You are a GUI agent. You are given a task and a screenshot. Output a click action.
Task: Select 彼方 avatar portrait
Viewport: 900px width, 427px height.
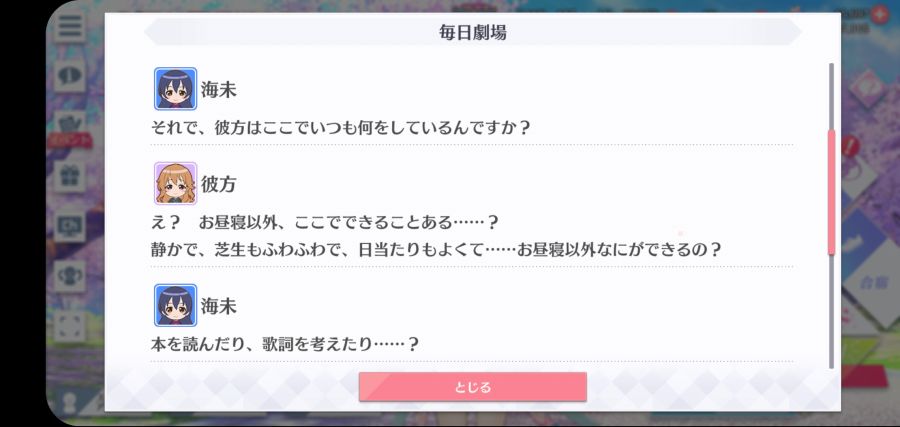(176, 183)
